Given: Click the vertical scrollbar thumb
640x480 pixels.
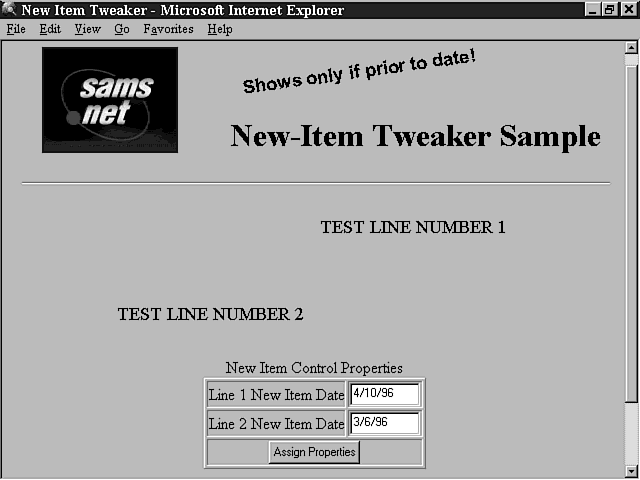Looking at the screenshot, I should [631, 230].
